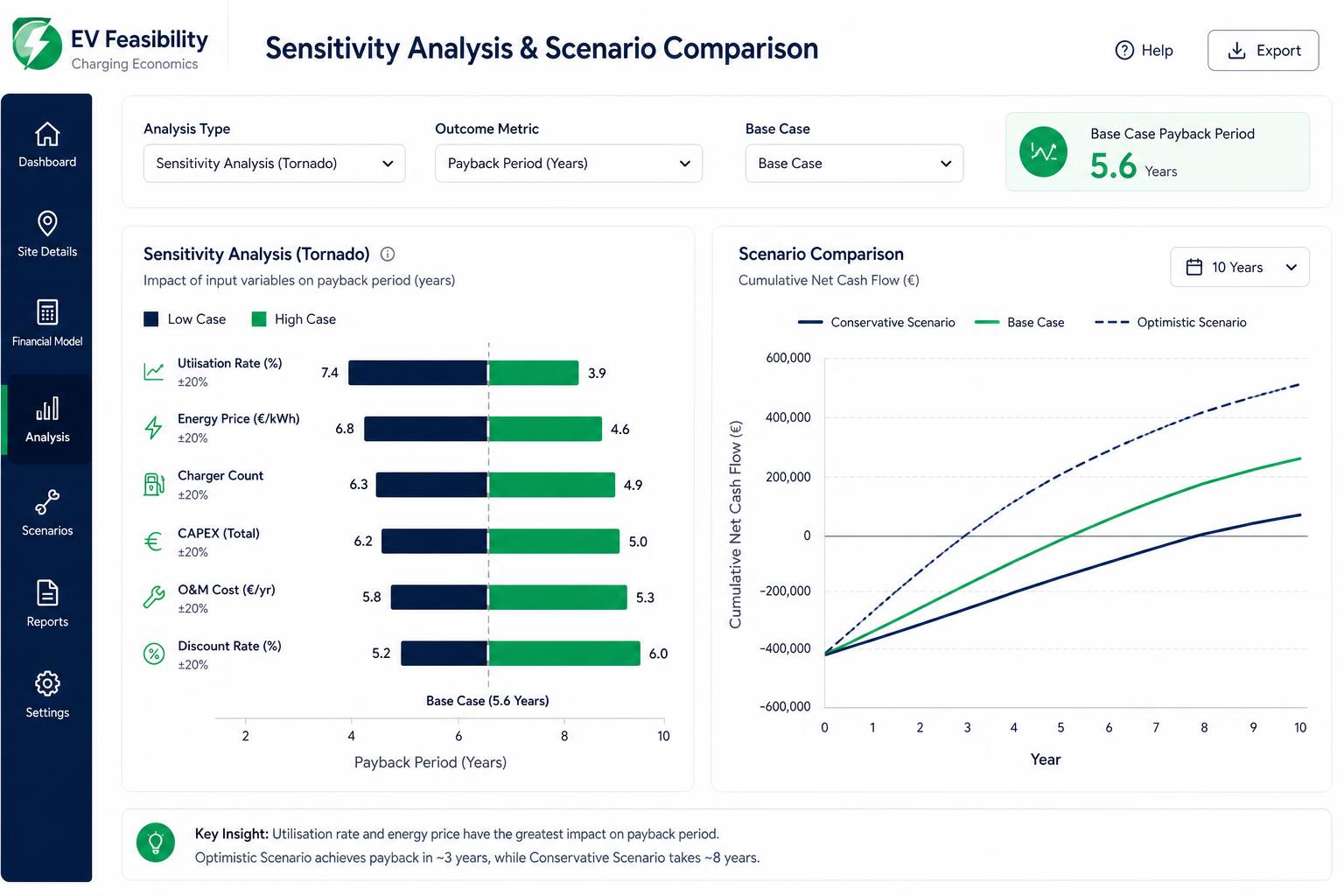Toggle Optimistic Scenario legend line
The width and height of the screenshot is (1344, 896).
coord(1171,322)
